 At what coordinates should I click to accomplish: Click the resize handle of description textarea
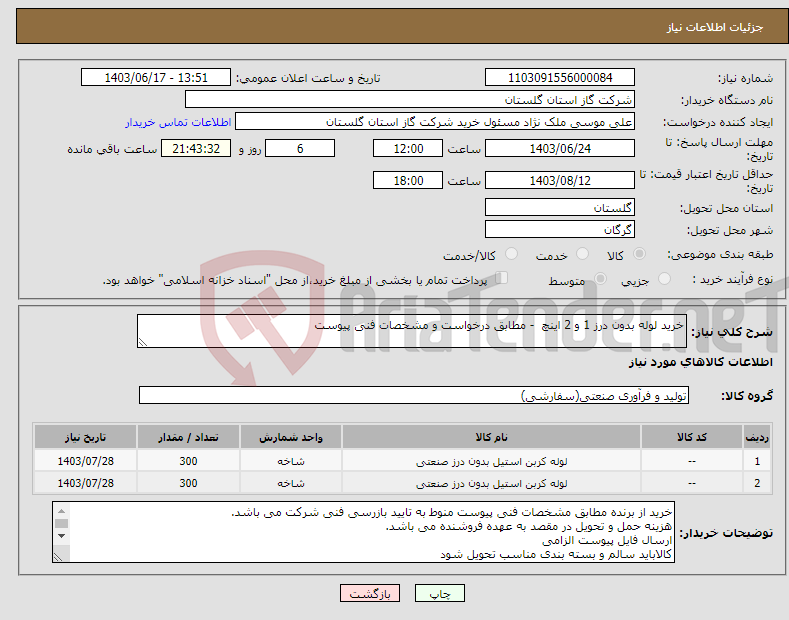143,342
